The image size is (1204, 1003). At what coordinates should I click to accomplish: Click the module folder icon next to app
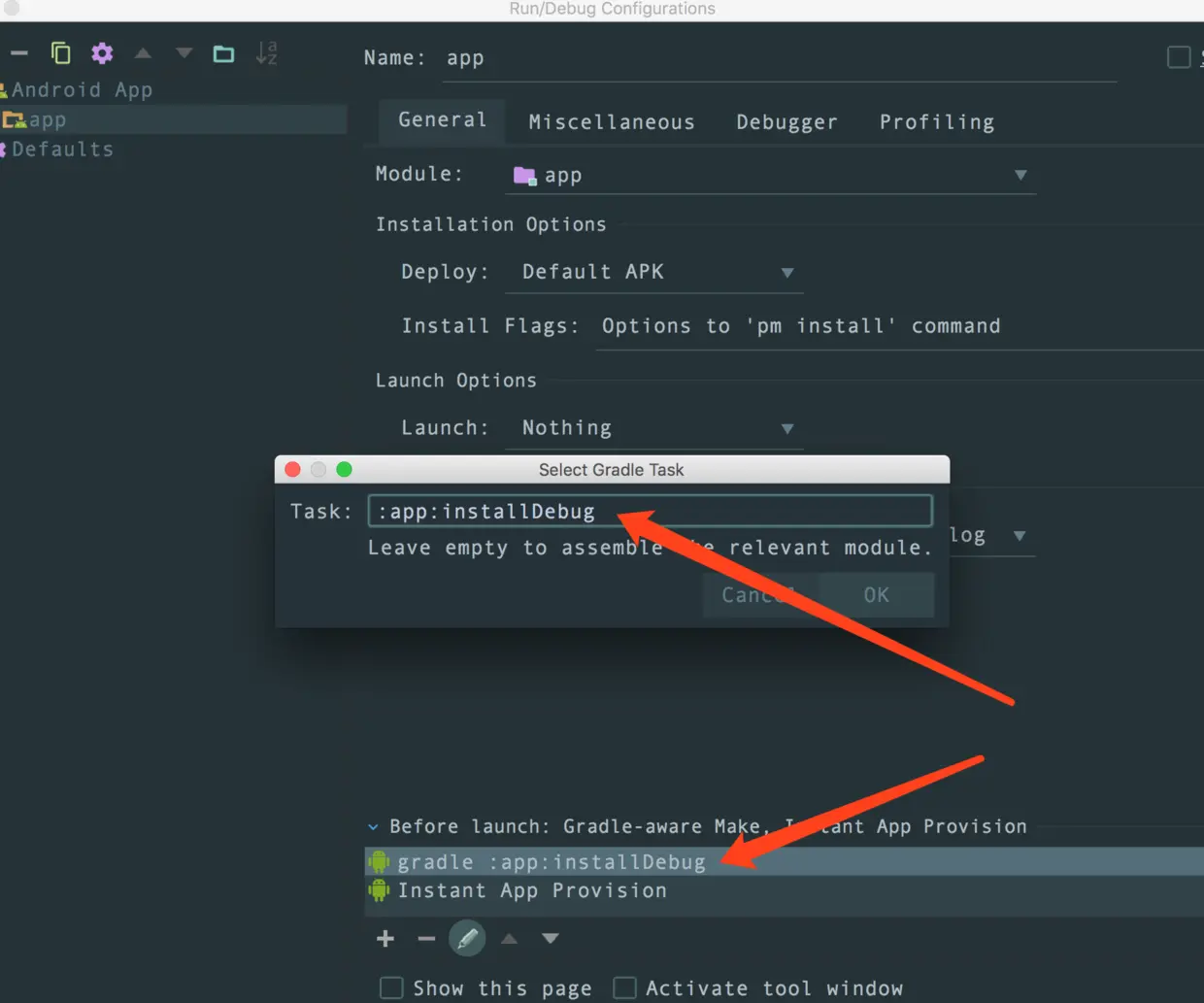click(525, 176)
